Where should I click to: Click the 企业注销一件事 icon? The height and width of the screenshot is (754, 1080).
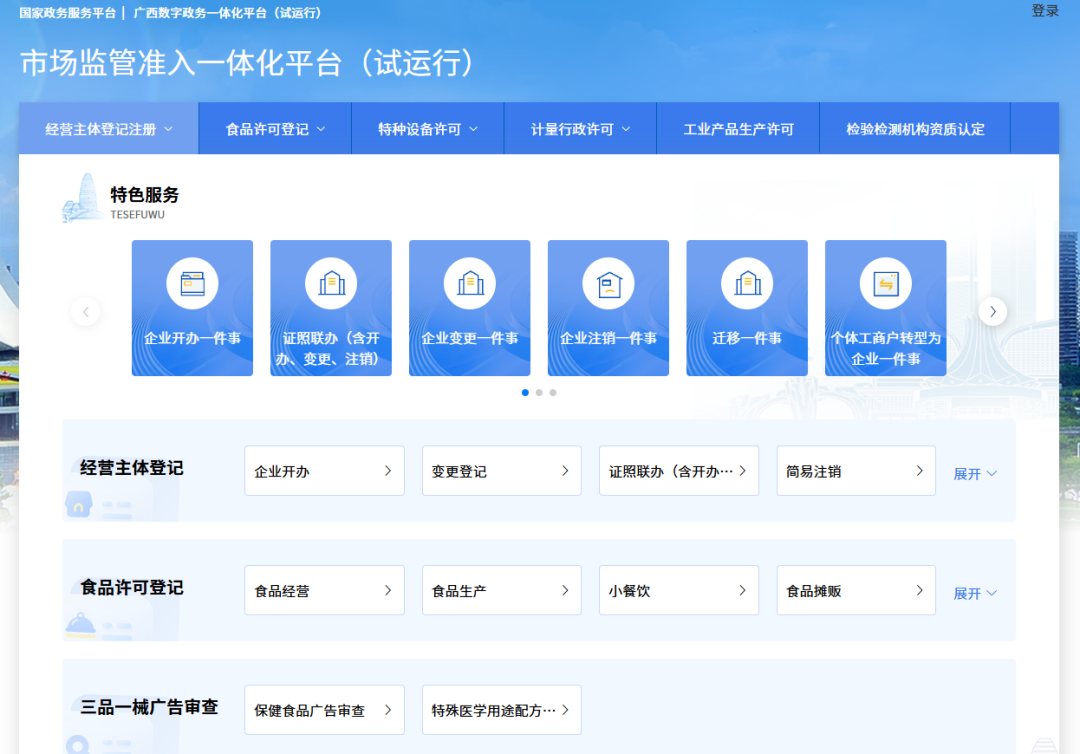[x=608, y=284]
